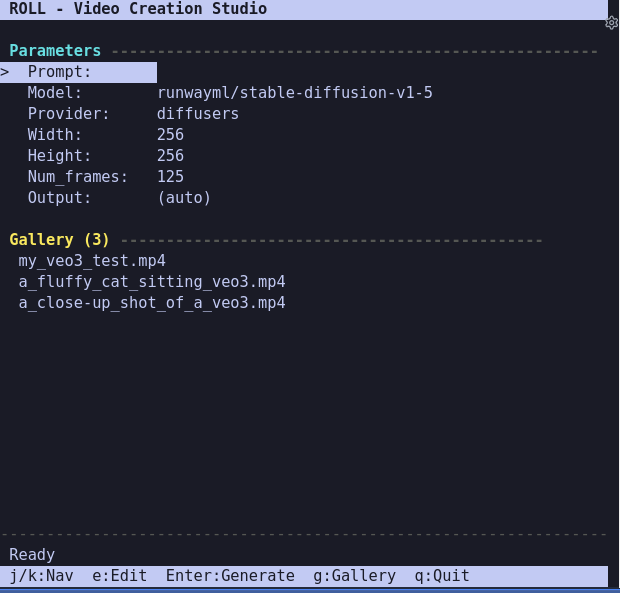The height and width of the screenshot is (593, 620).
Task: Click the Height value 256
Action: point(170,156)
